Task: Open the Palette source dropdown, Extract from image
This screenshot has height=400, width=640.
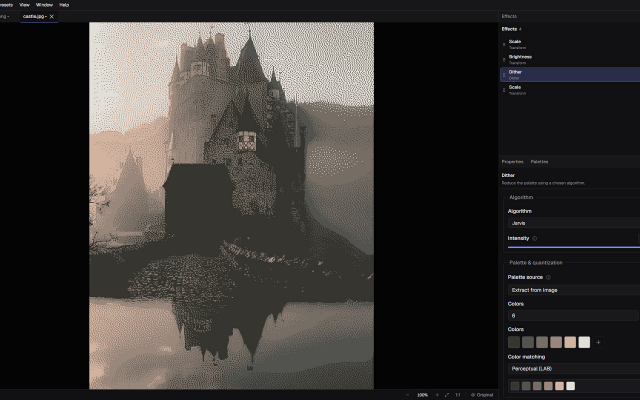Action: [x=574, y=290]
